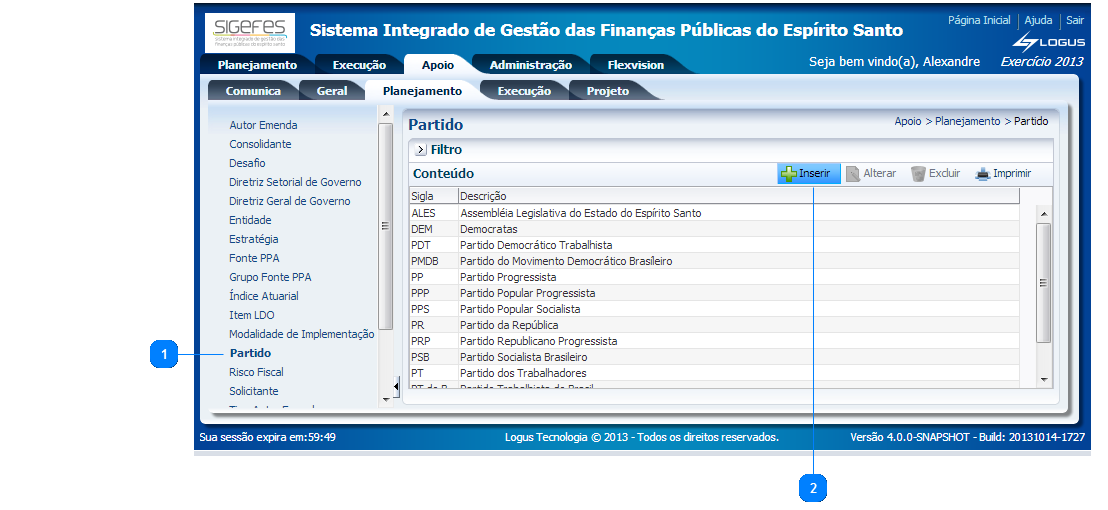Switch to the Execução sub-tab
Image resolution: width=1108 pixels, height=510 pixels.
(x=524, y=91)
